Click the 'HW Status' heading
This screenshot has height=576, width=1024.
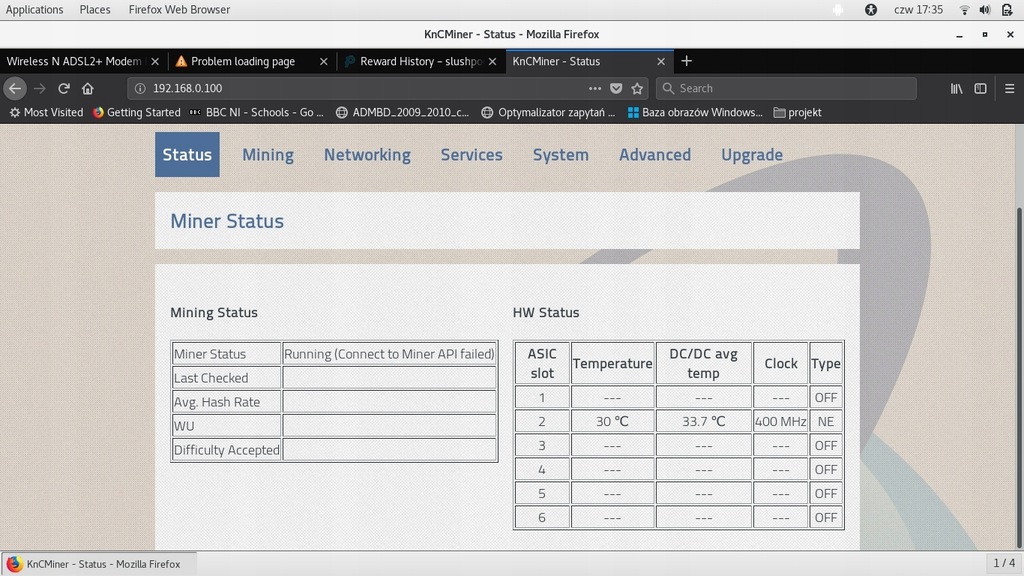pyautogui.click(x=546, y=312)
